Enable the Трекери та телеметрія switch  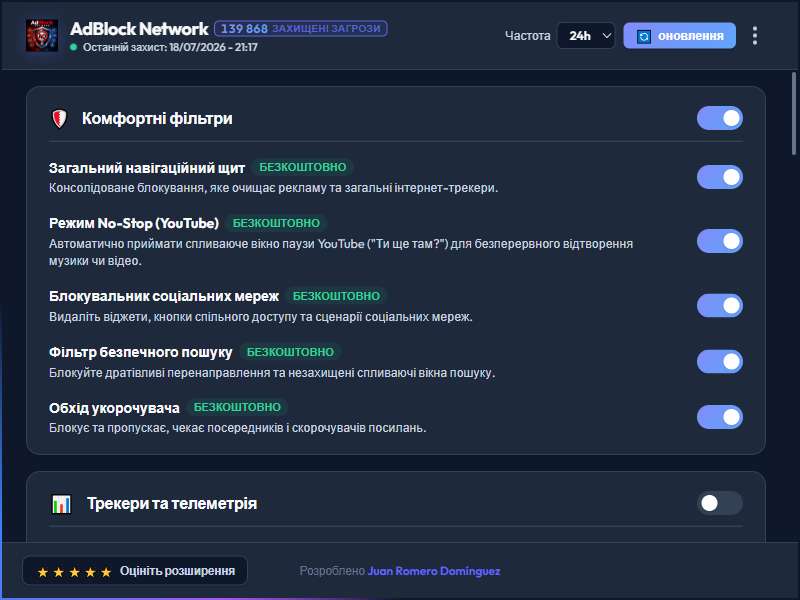pyautogui.click(x=719, y=503)
